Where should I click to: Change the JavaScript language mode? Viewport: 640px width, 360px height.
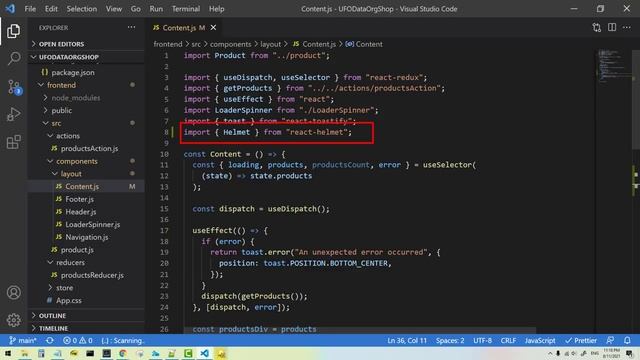[x=540, y=340]
